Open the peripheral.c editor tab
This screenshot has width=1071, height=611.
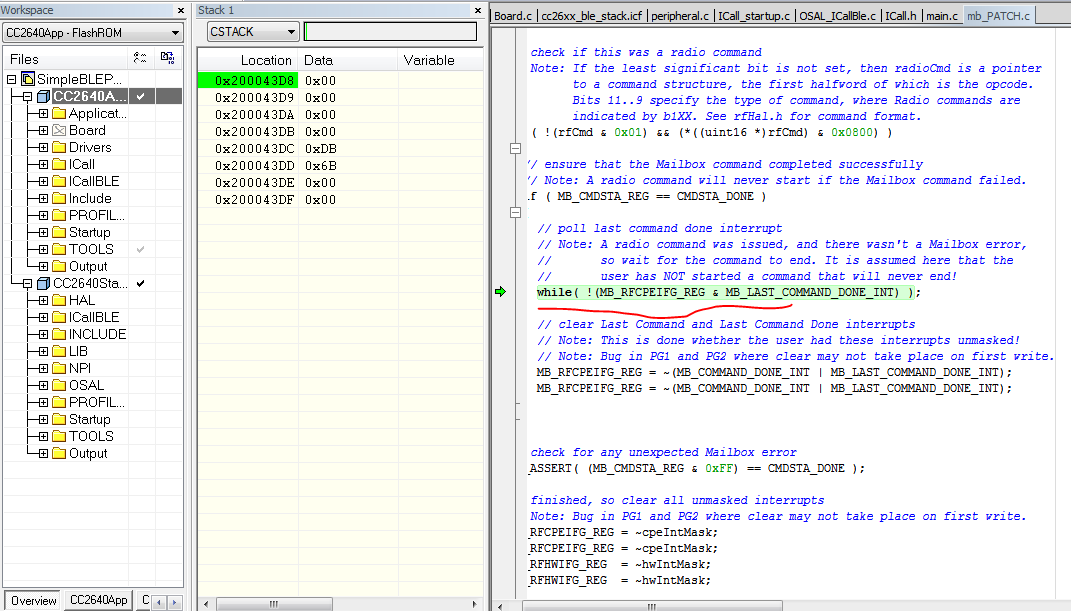[680, 16]
